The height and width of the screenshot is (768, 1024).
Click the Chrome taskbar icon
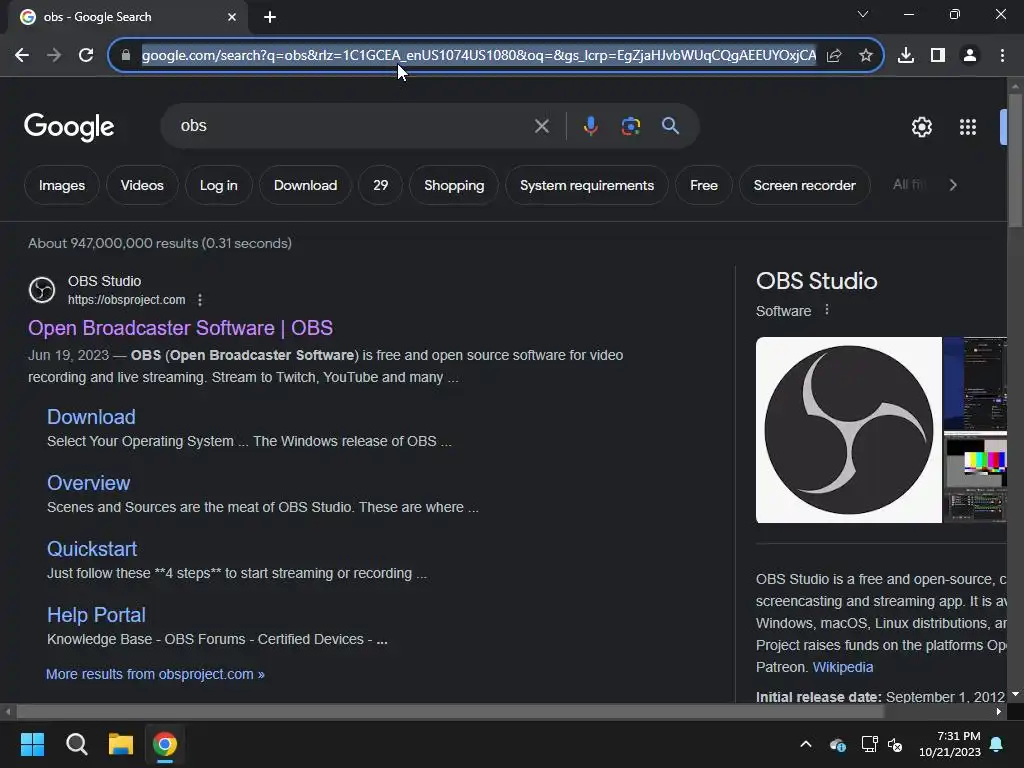(165, 744)
